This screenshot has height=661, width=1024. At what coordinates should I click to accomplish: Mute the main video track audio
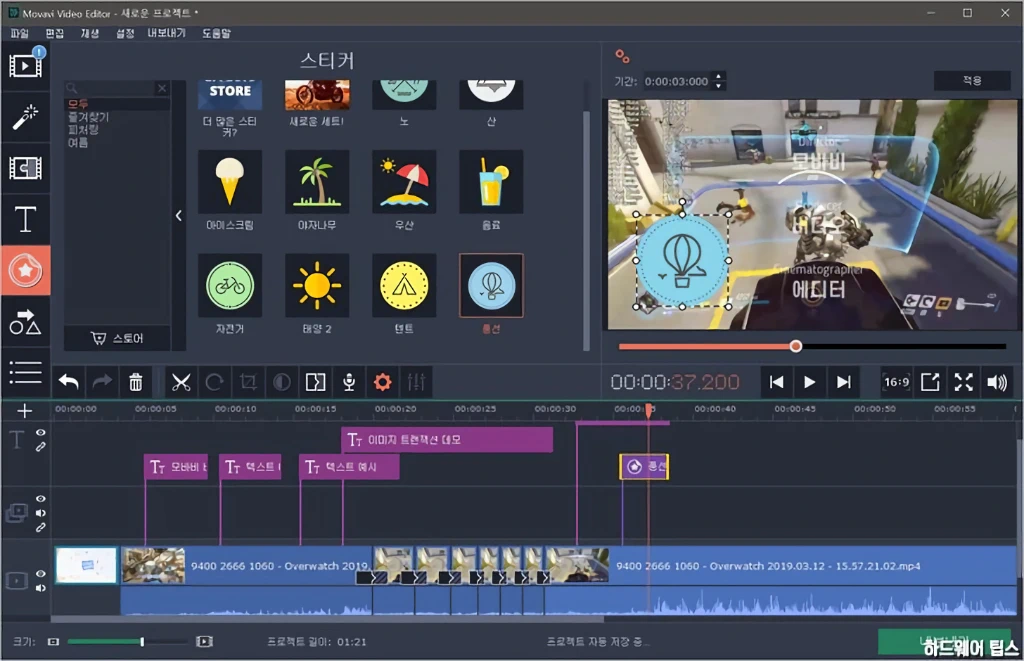coord(40,588)
